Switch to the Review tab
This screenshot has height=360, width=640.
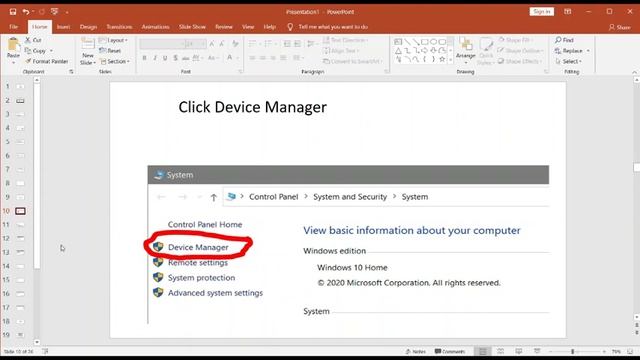(x=224, y=27)
